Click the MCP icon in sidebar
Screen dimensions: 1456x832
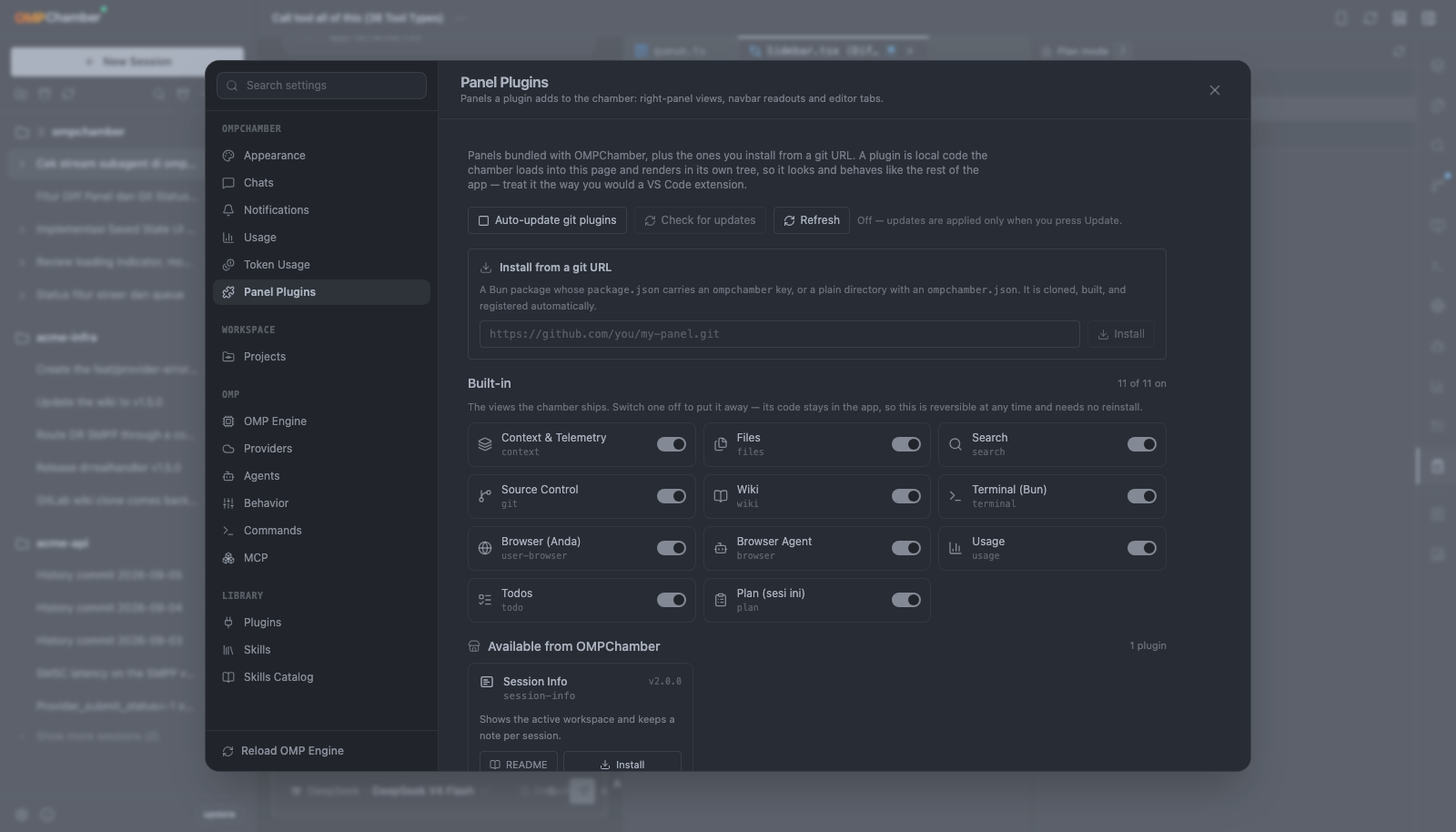coord(228,558)
